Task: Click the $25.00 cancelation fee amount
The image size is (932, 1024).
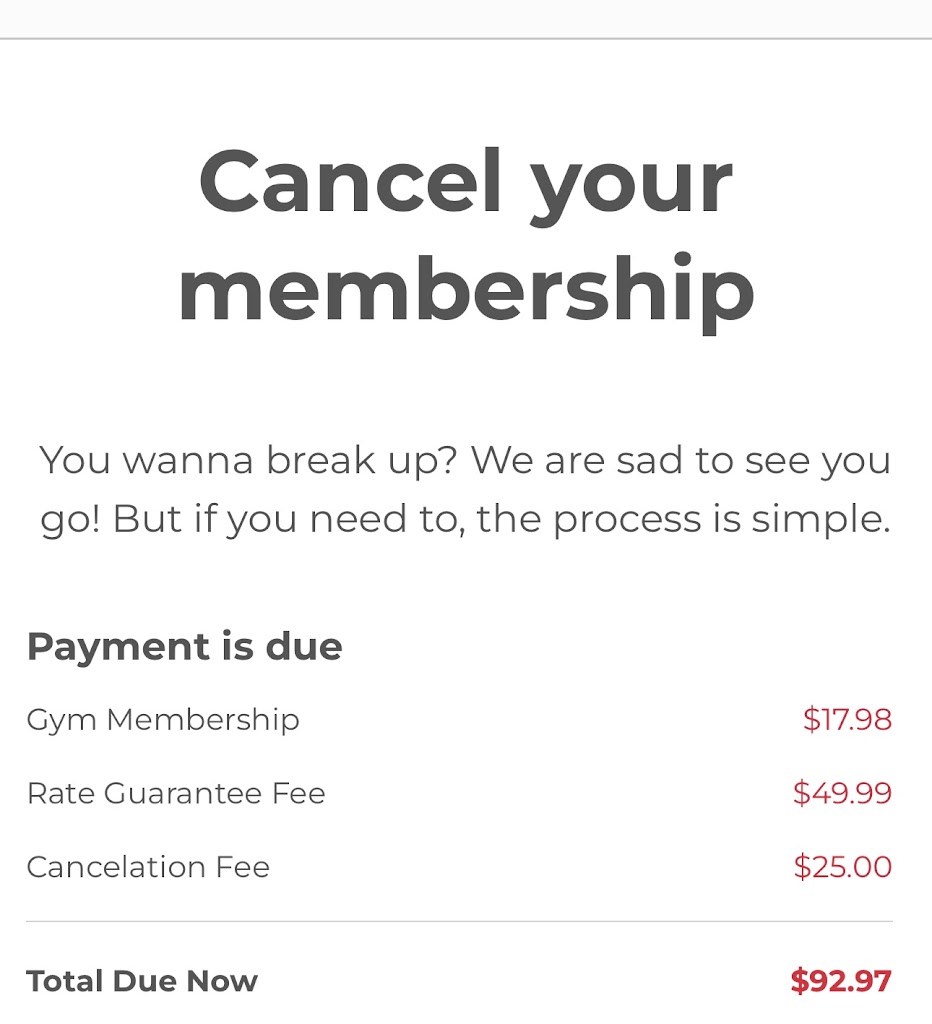Action: coord(842,867)
